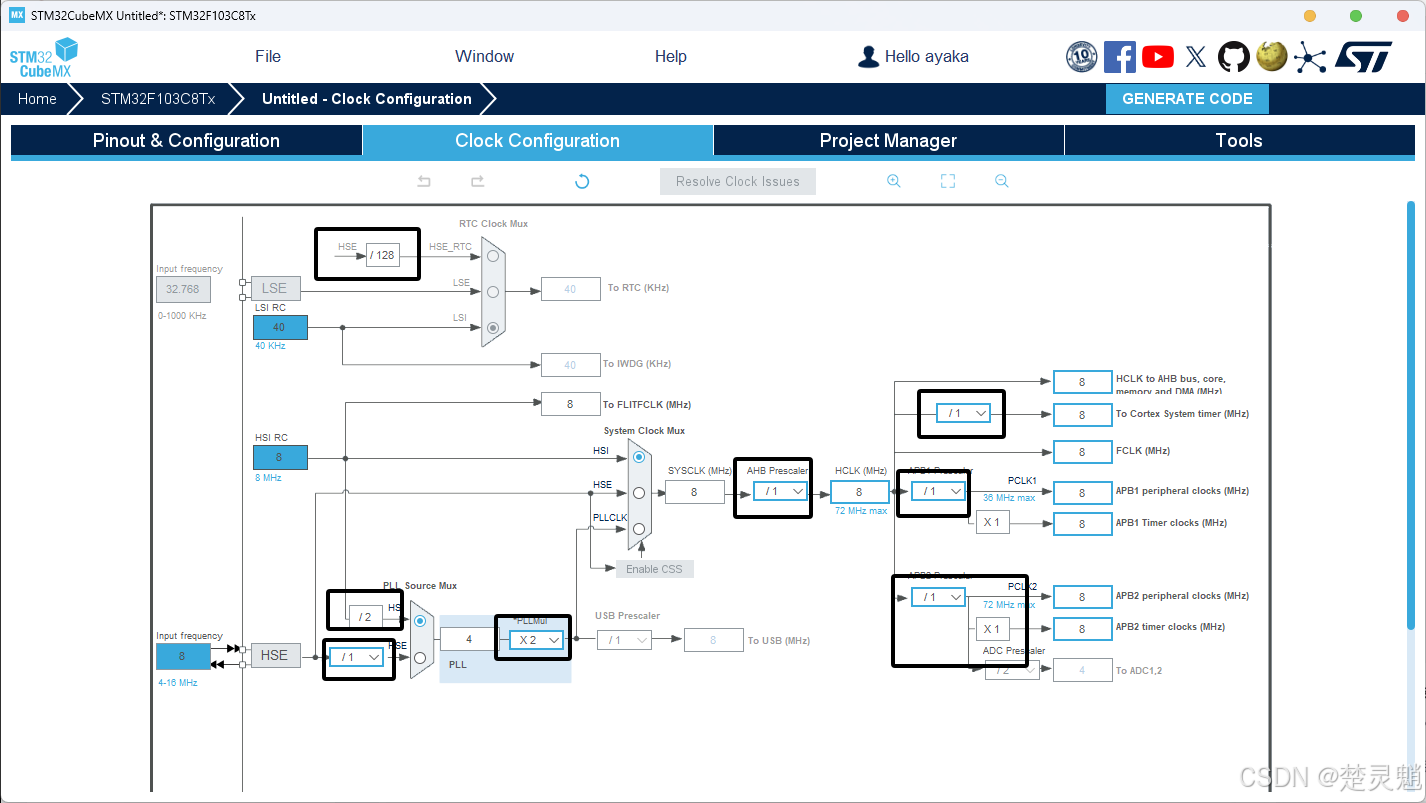1426x803 pixels.
Task: Open the APB1 Prescaler dropdown
Action: click(938, 491)
